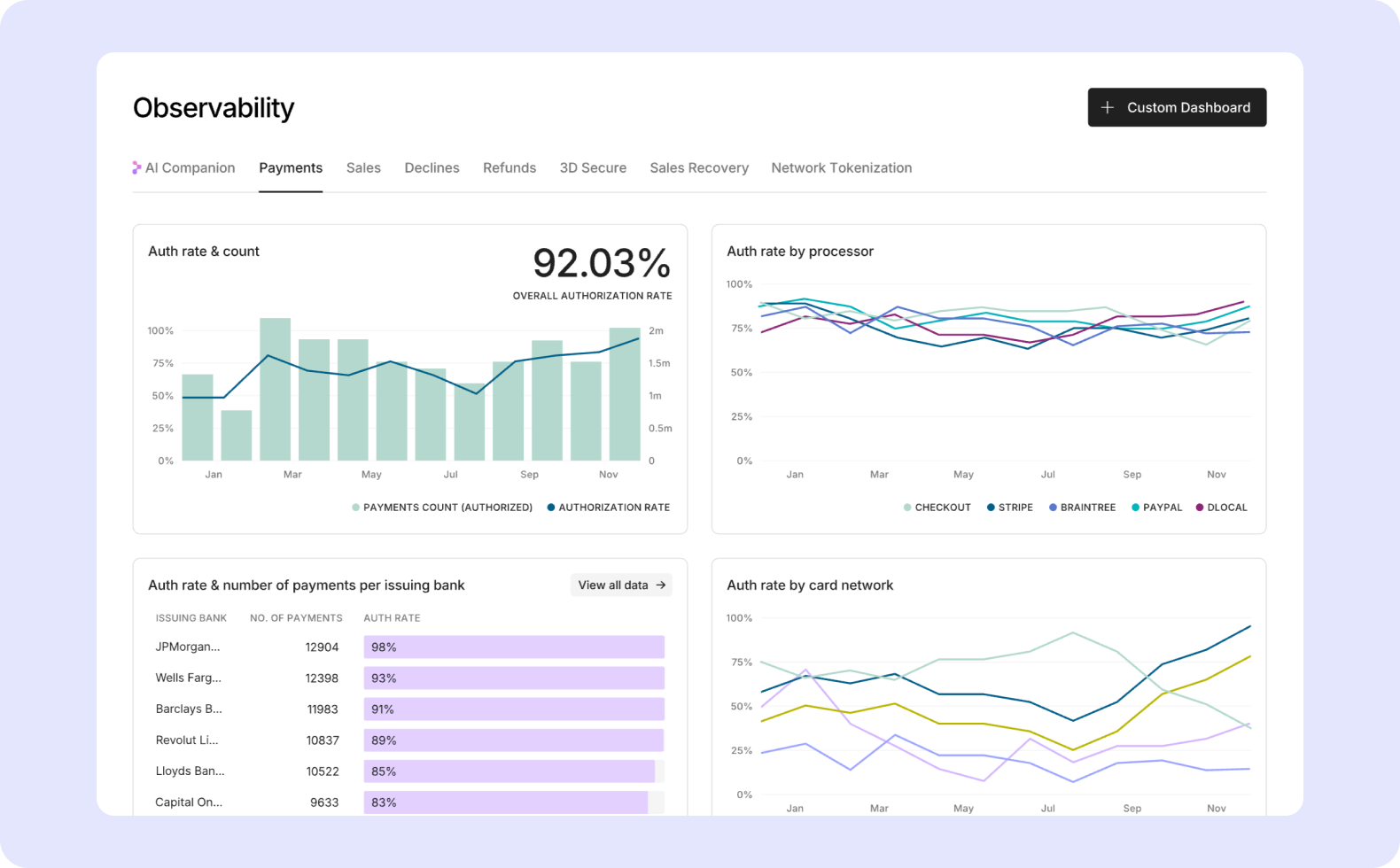This screenshot has height=868, width=1400.
Task: Select the Wells Farg... bank name
Action: coord(189,678)
